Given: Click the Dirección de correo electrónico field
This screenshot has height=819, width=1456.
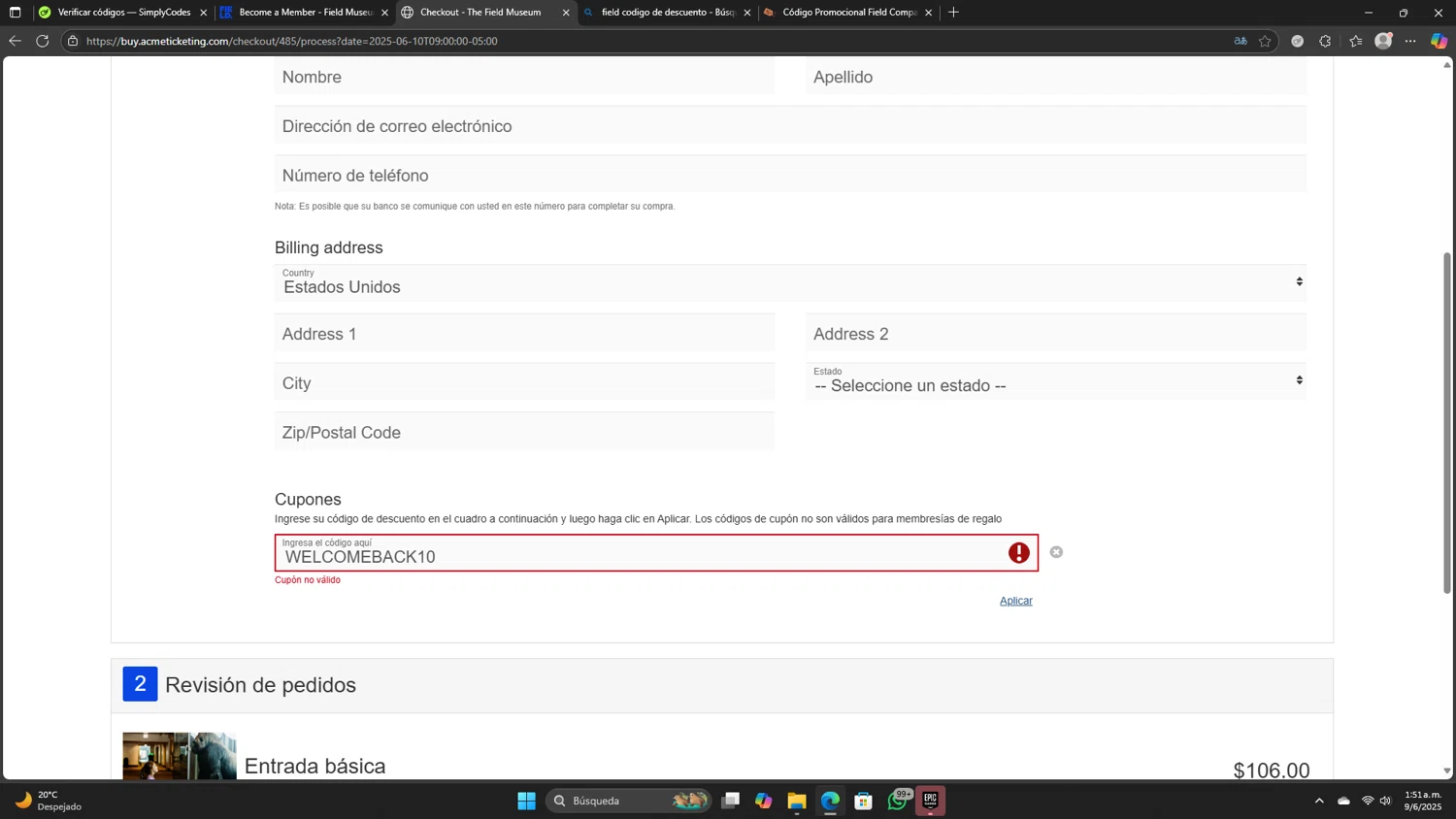Looking at the screenshot, I should pyautogui.click(x=790, y=126).
